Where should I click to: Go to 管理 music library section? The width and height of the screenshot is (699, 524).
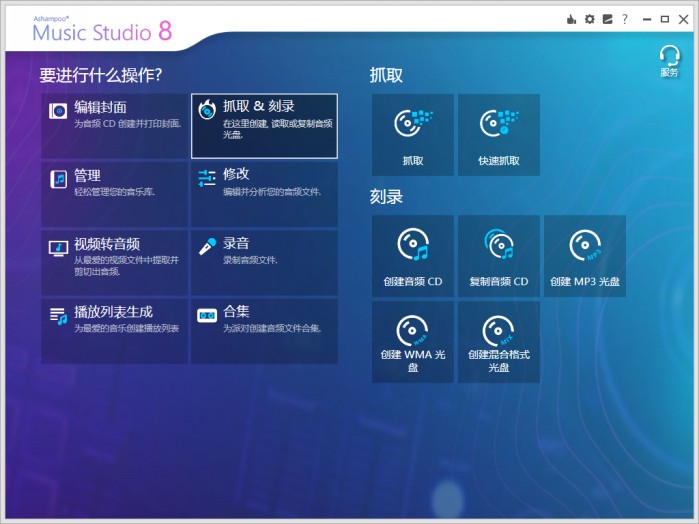point(114,194)
